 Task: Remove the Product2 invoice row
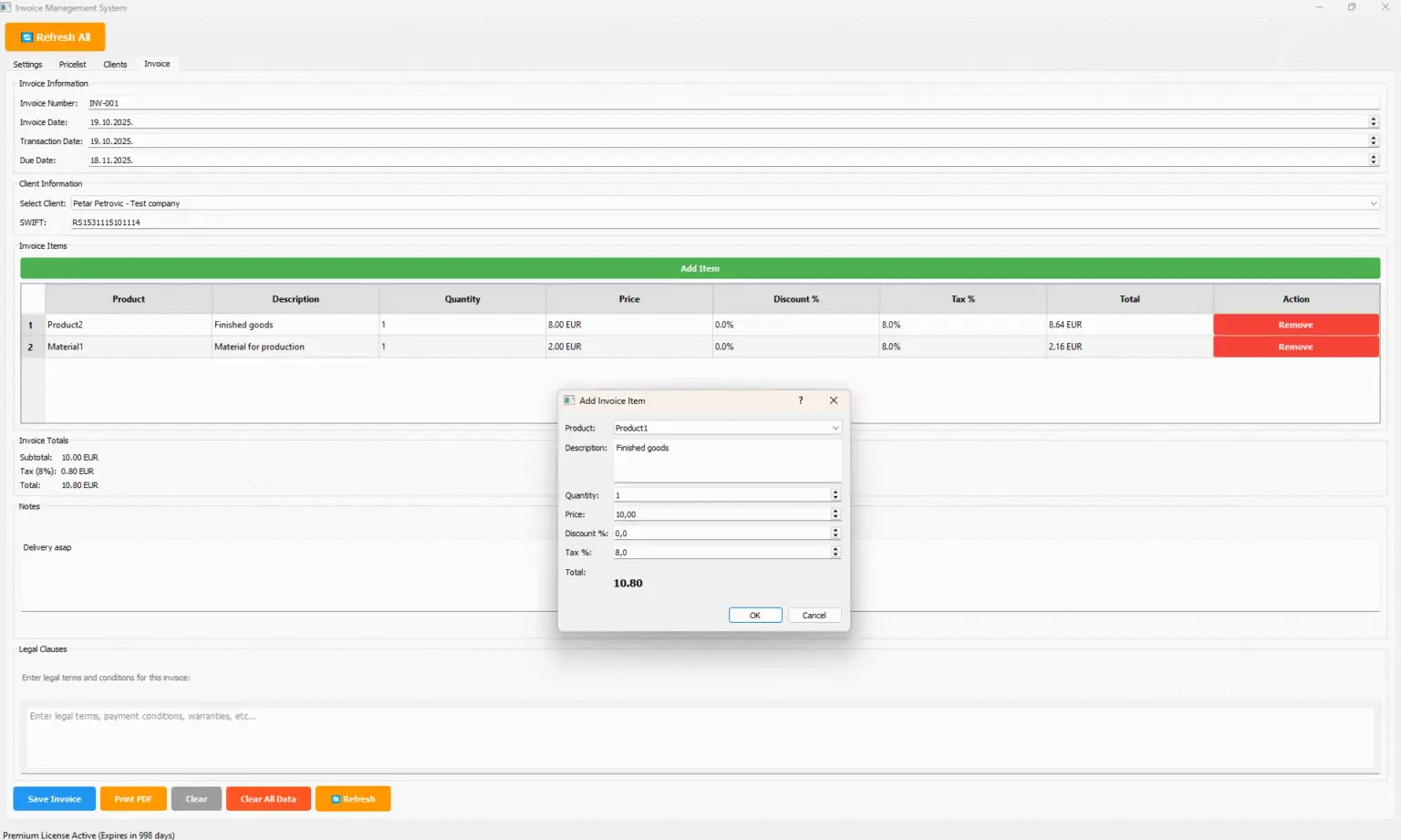point(1295,325)
